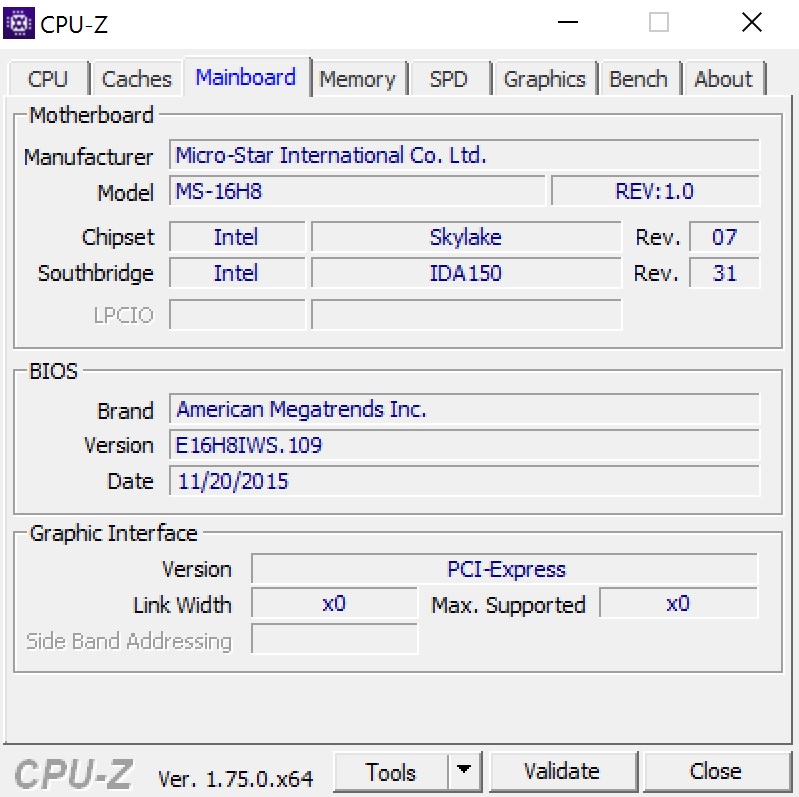Click the Southbridge IDA150 value
This screenshot has width=799, height=797.
tap(466, 273)
